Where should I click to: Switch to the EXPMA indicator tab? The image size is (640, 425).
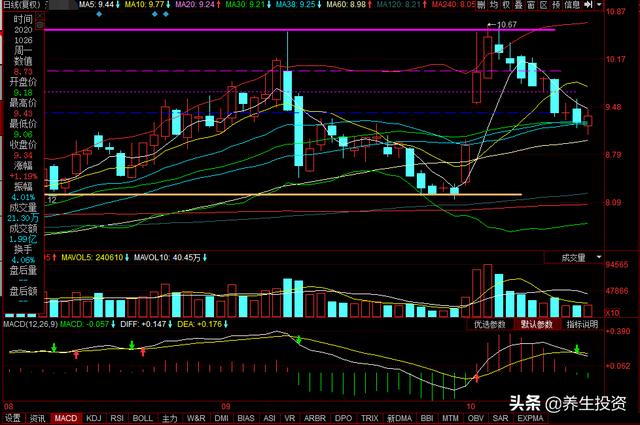530,418
